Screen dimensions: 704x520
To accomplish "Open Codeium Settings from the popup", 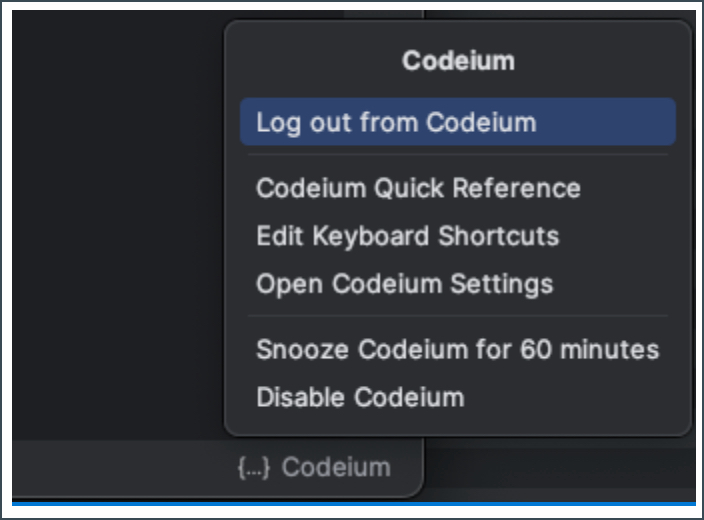I will click(404, 284).
